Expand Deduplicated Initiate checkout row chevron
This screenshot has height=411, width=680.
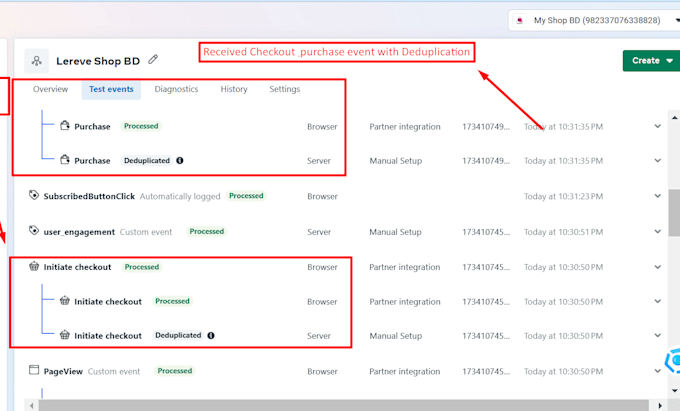[657, 336]
